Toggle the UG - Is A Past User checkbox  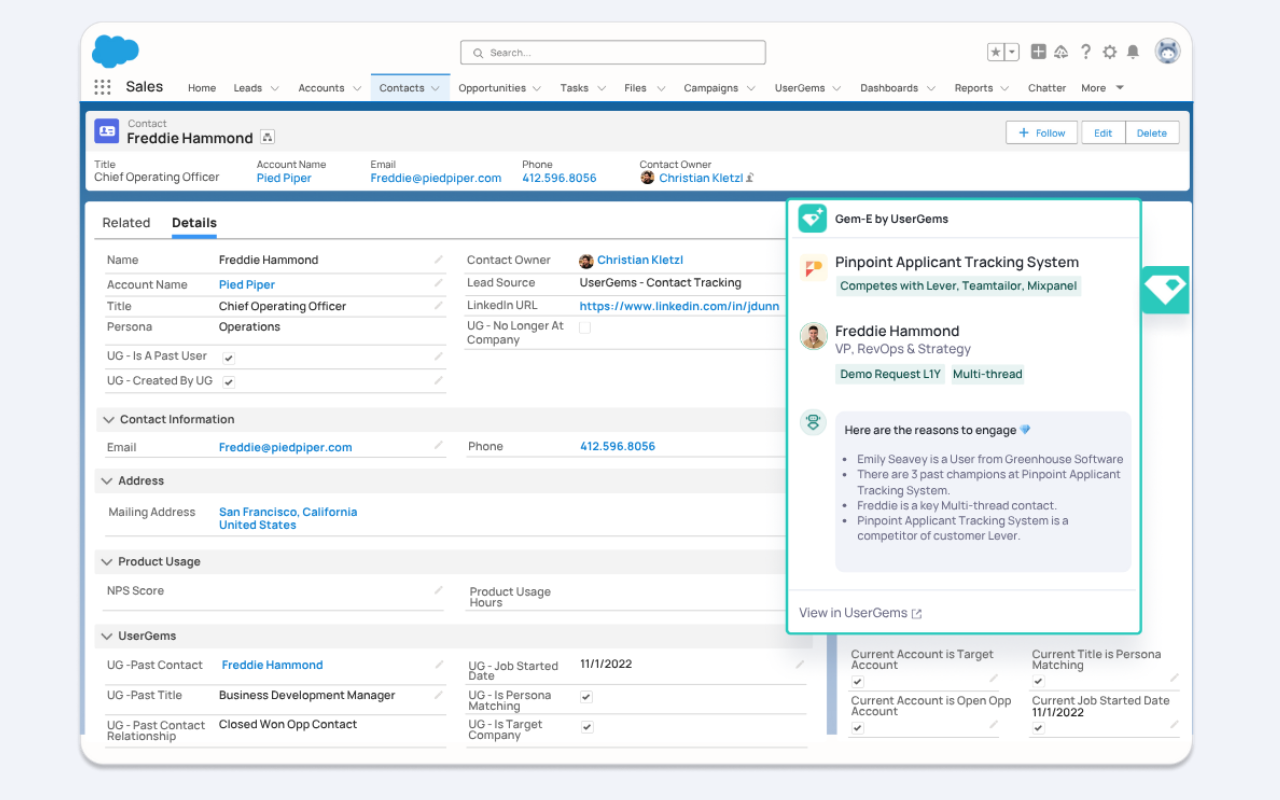(x=229, y=357)
